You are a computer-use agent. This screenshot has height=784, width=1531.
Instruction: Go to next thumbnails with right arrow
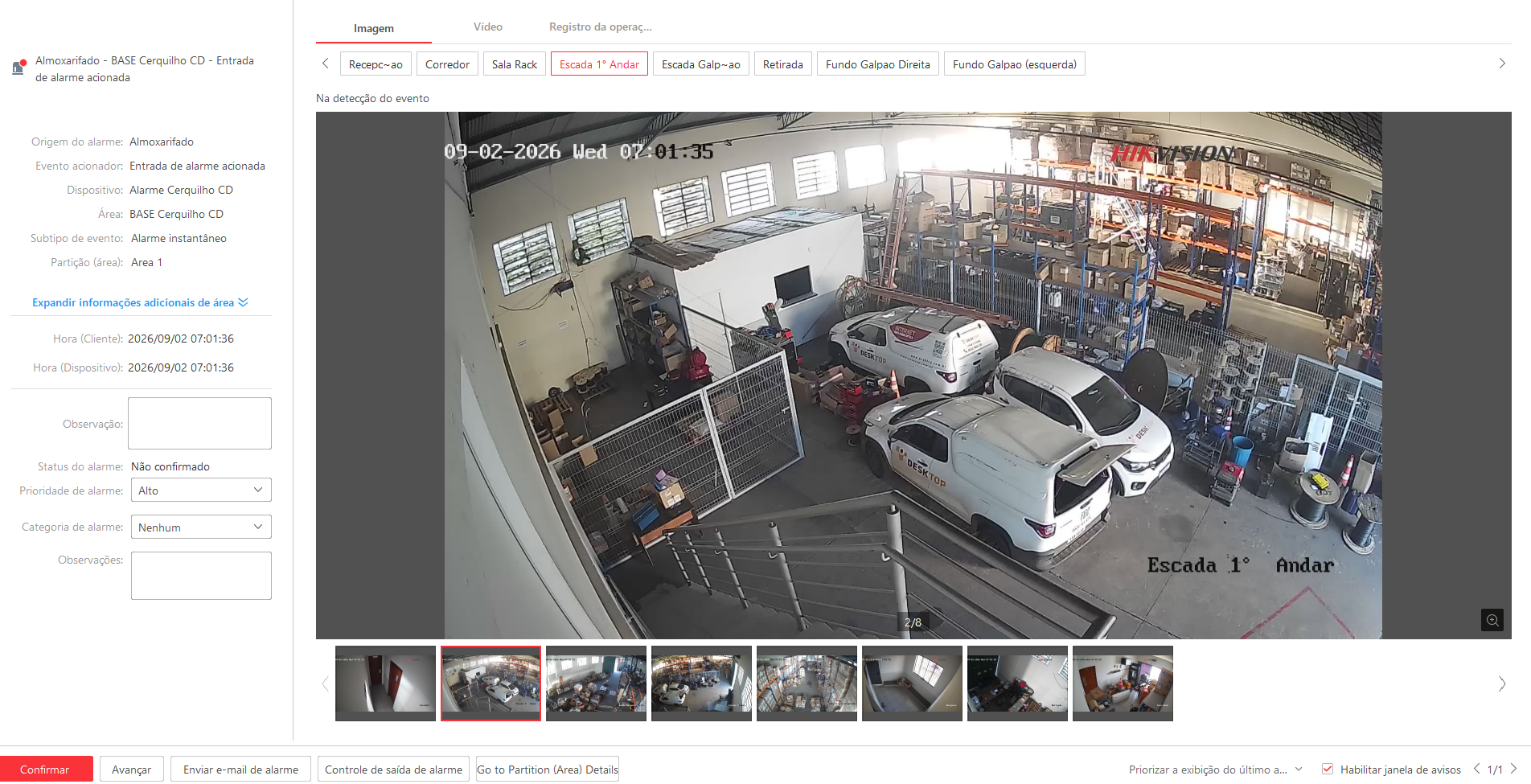1502,684
